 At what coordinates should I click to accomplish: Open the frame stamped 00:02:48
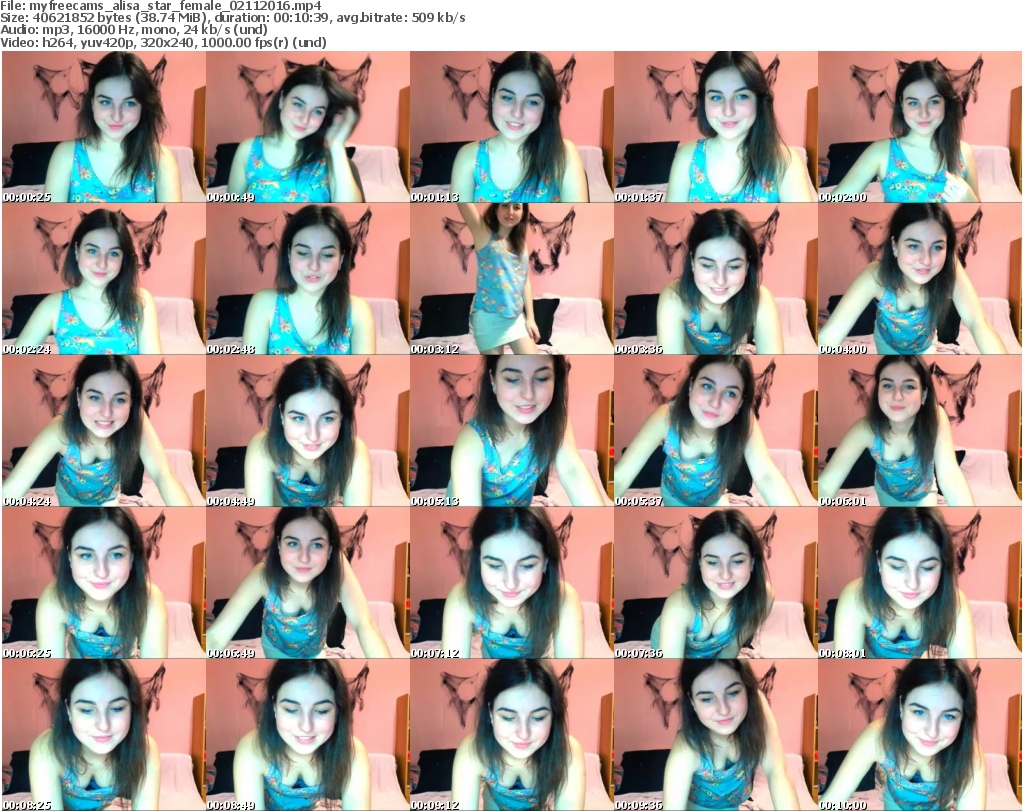point(308,279)
